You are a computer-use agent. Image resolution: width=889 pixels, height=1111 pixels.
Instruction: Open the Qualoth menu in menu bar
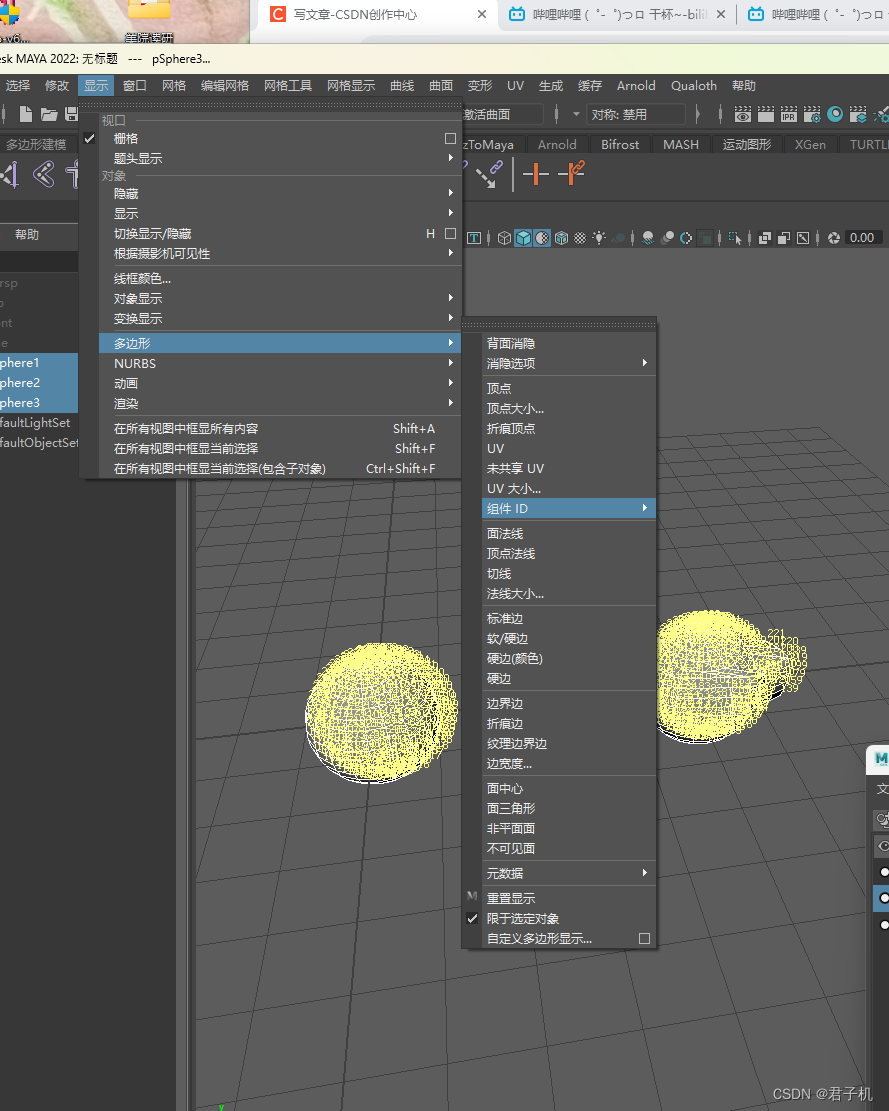[x=693, y=86]
